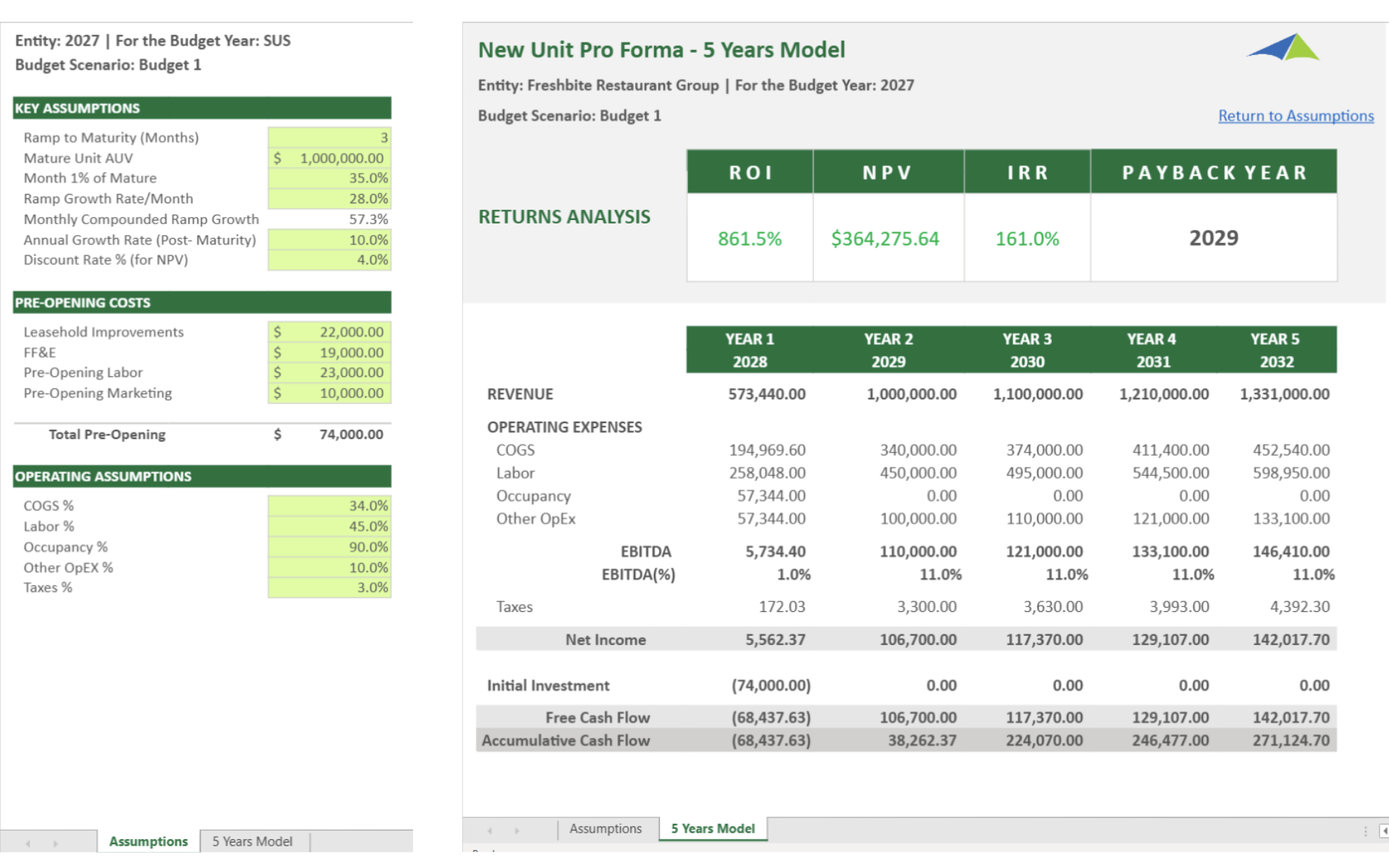
Task: Click previous sheet arrow in left workbook
Action: 27,843
